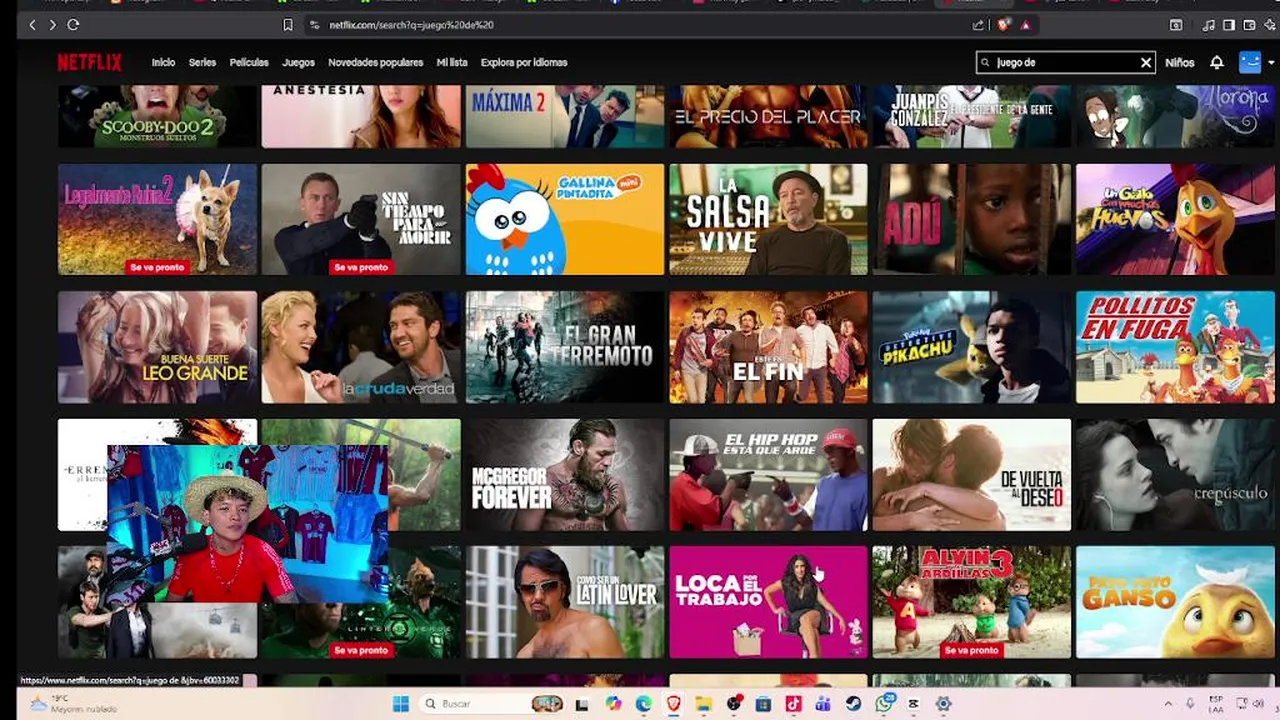Go back with browser back arrow
Image resolution: width=1280 pixels, height=720 pixels.
[32, 24]
